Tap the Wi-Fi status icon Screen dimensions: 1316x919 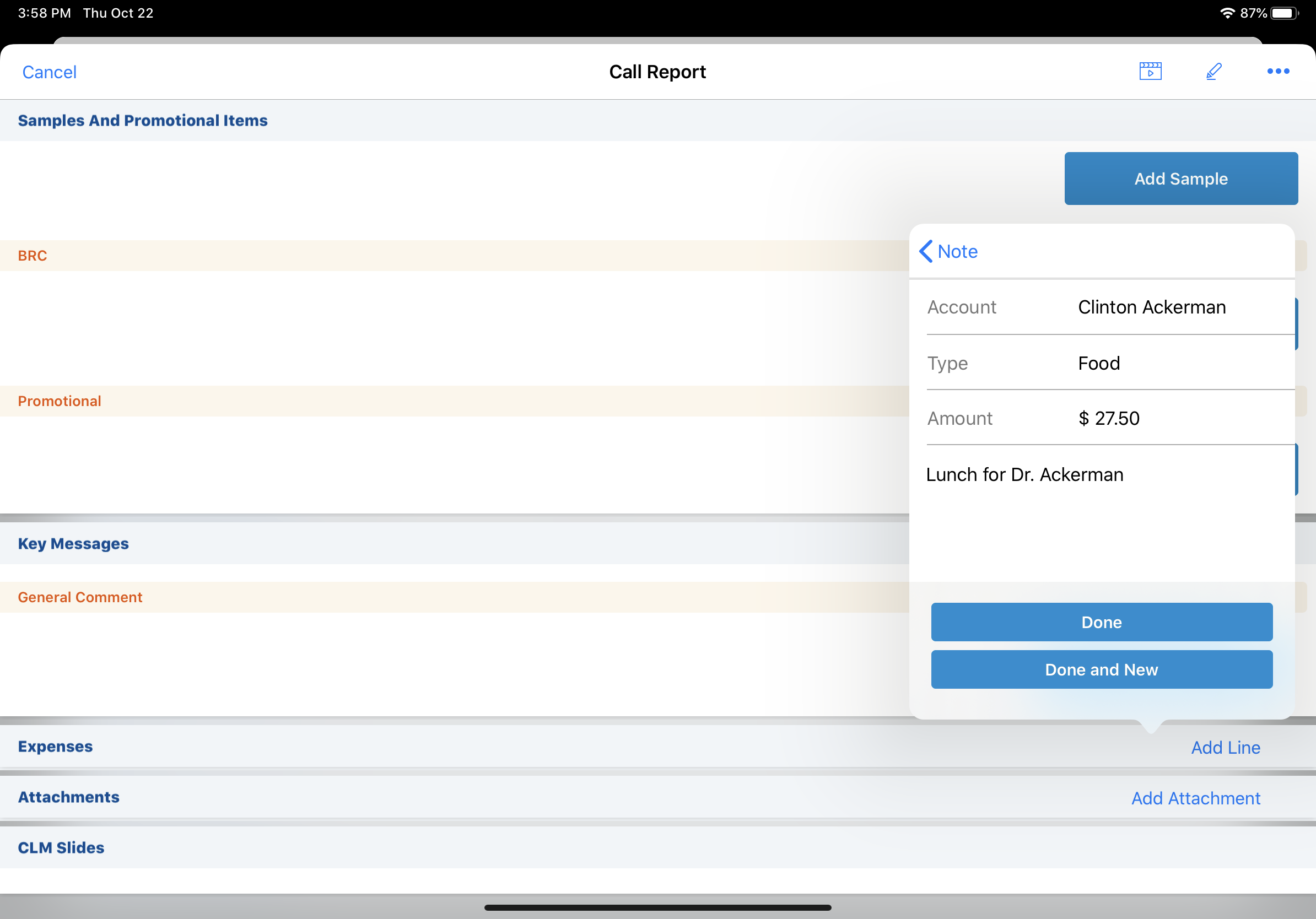click(x=1227, y=13)
